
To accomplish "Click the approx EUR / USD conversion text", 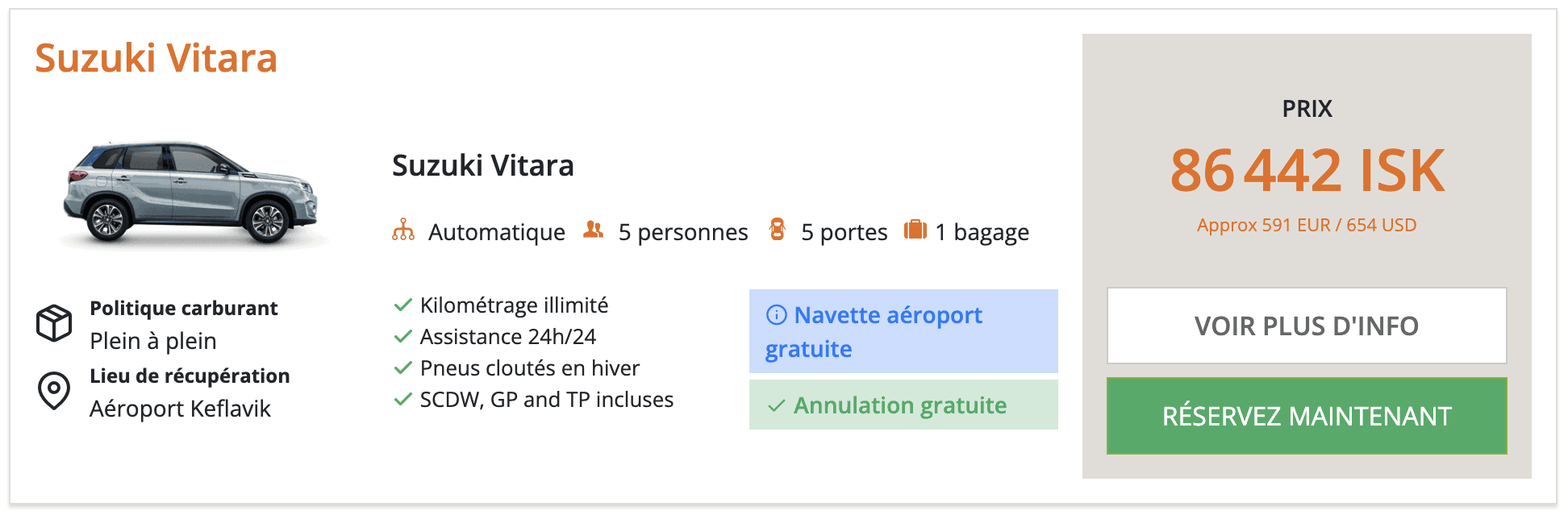I will tap(1307, 225).
